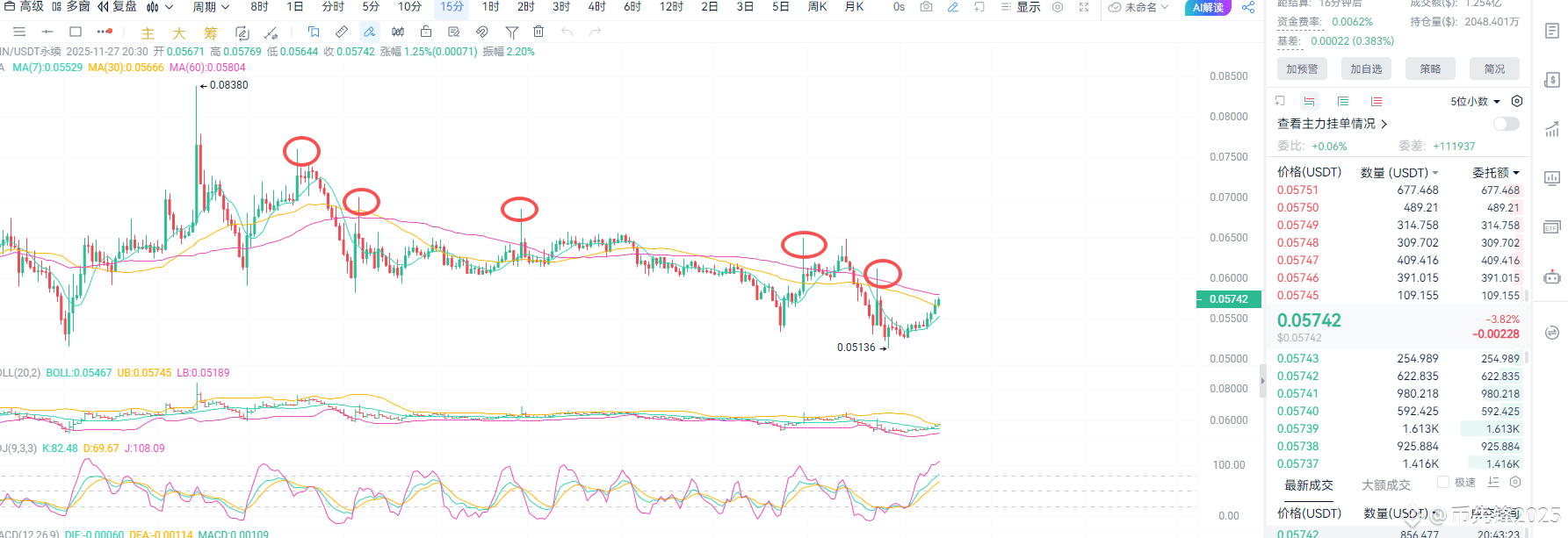Select green bids-only order book view
This screenshot has width=1568, height=538.
pyautogui.click(x=1343, y=101)
